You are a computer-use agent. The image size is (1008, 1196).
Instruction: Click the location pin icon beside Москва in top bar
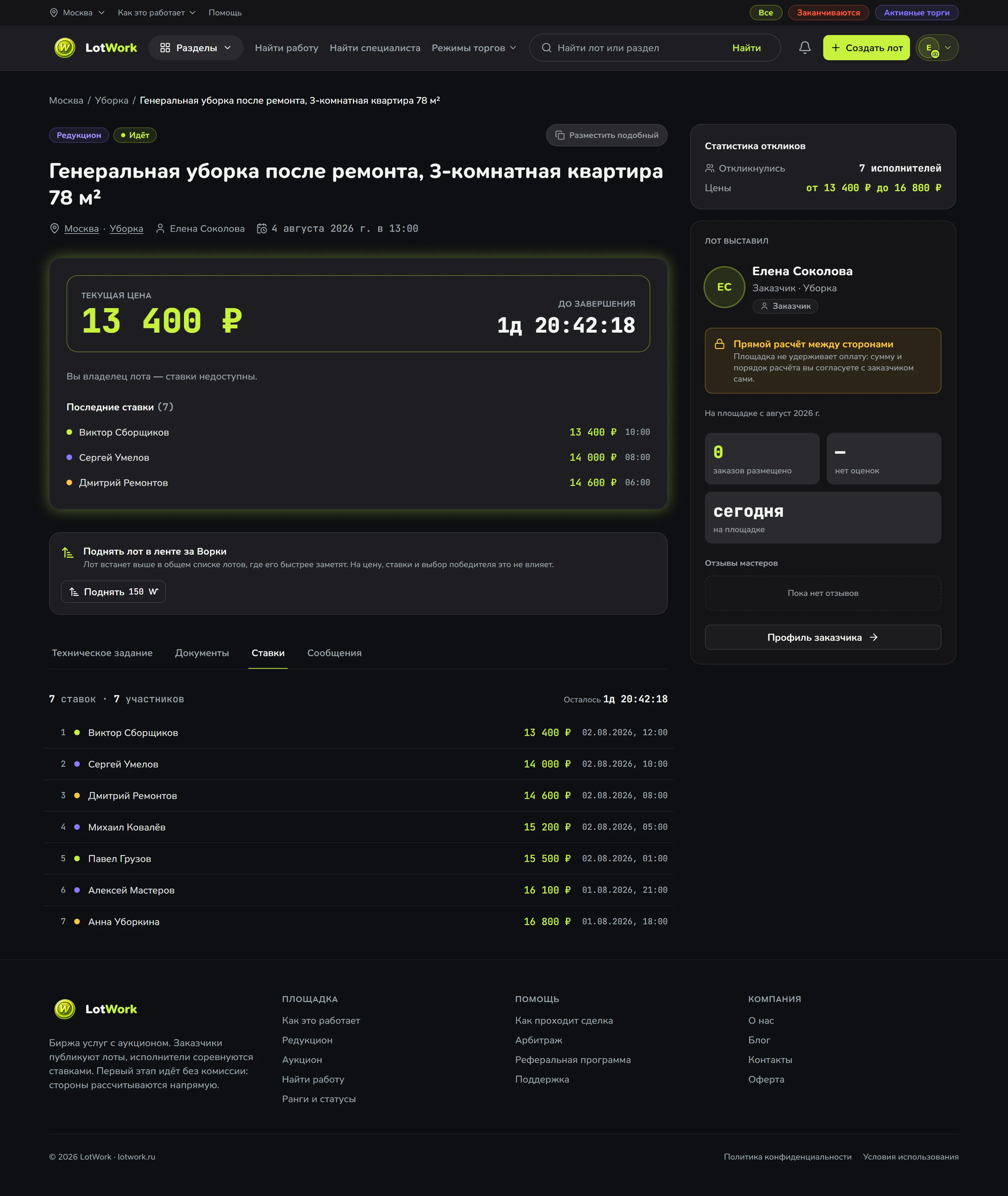click(x=54, y=13)
